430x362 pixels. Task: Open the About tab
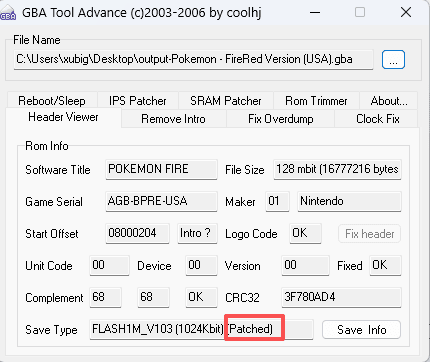pos(389,100)
